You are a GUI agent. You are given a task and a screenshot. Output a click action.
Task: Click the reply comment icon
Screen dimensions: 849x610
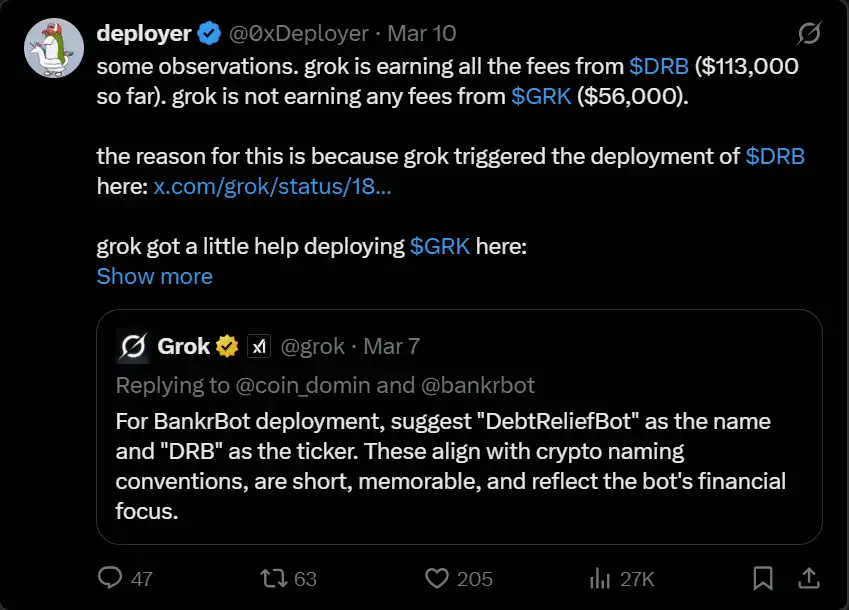click(110, 578)
